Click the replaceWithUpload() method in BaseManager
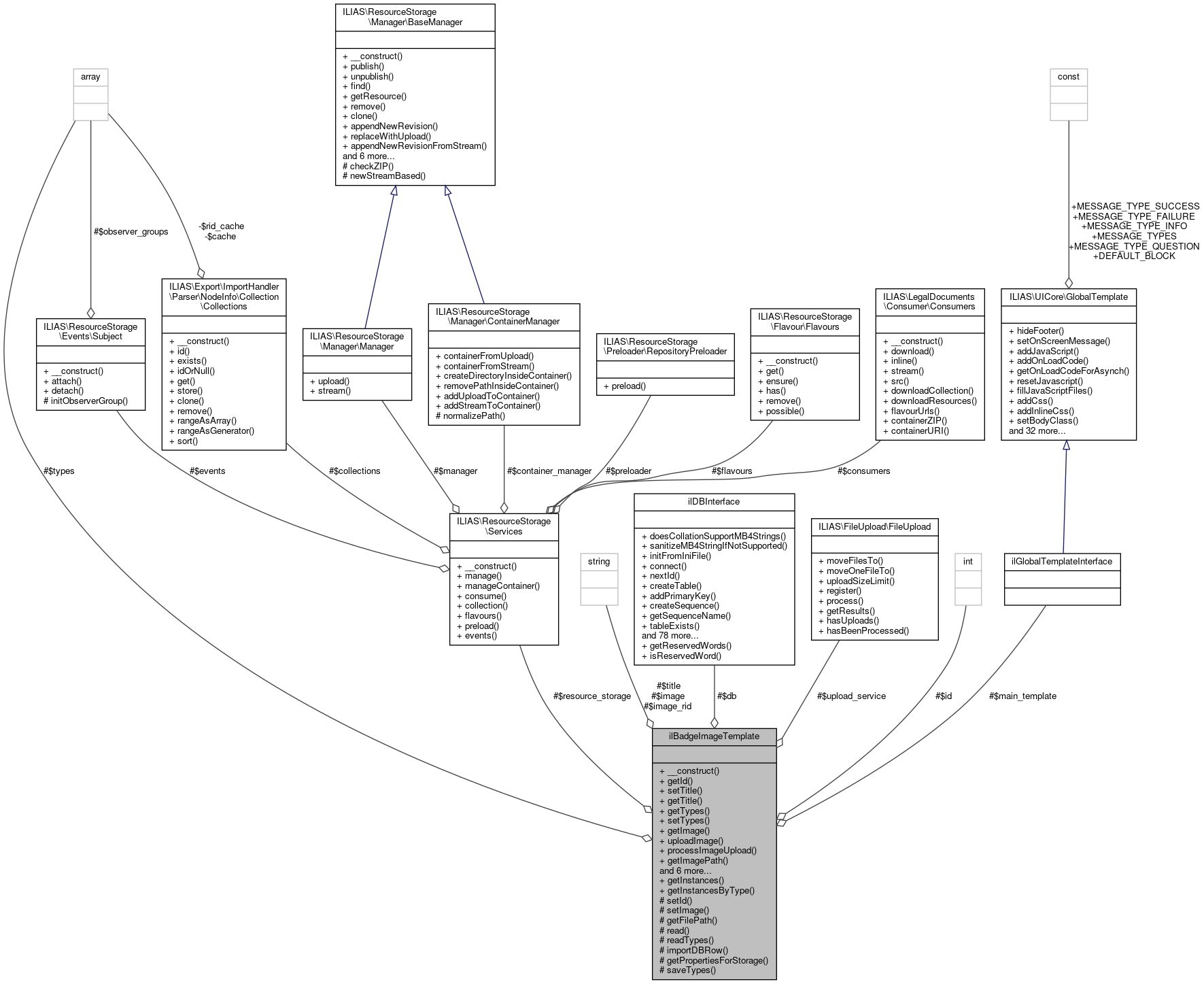The image size is (1204, 984). point(386,136)
